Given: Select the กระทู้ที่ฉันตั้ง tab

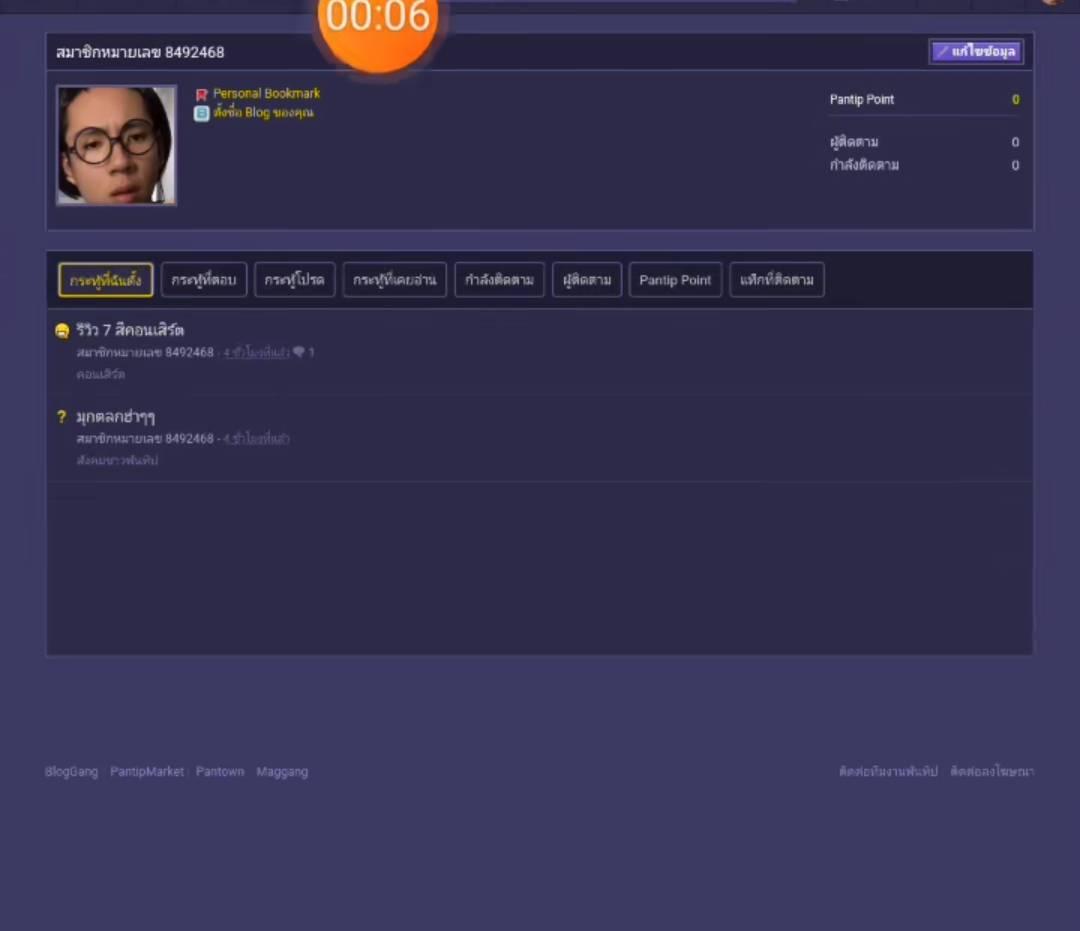Looking at the screenshot, I should pos(105,280).
